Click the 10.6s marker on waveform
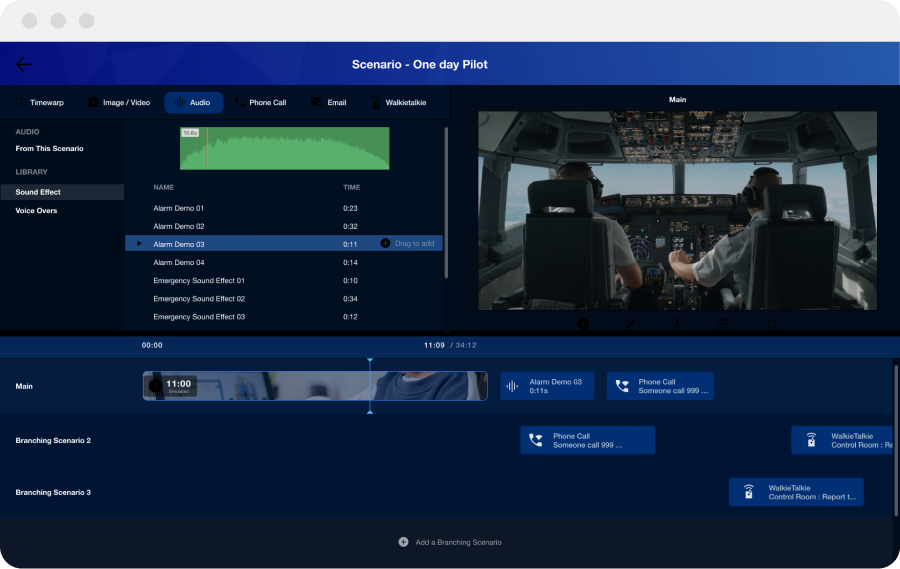 click(x=190, y=133)
